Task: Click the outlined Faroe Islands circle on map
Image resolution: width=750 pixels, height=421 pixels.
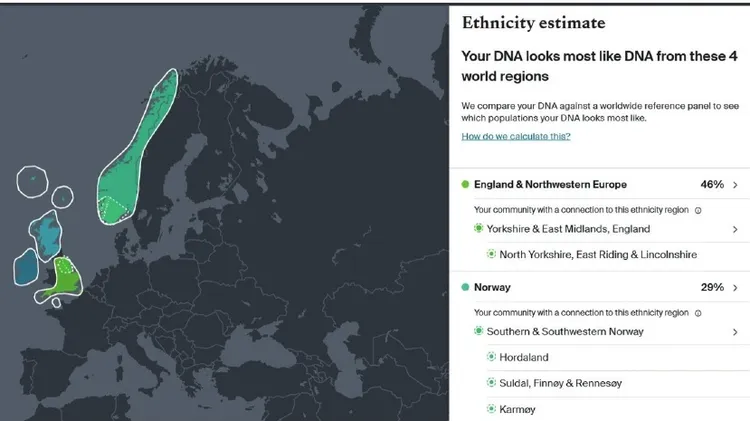Action: (63, 197)
